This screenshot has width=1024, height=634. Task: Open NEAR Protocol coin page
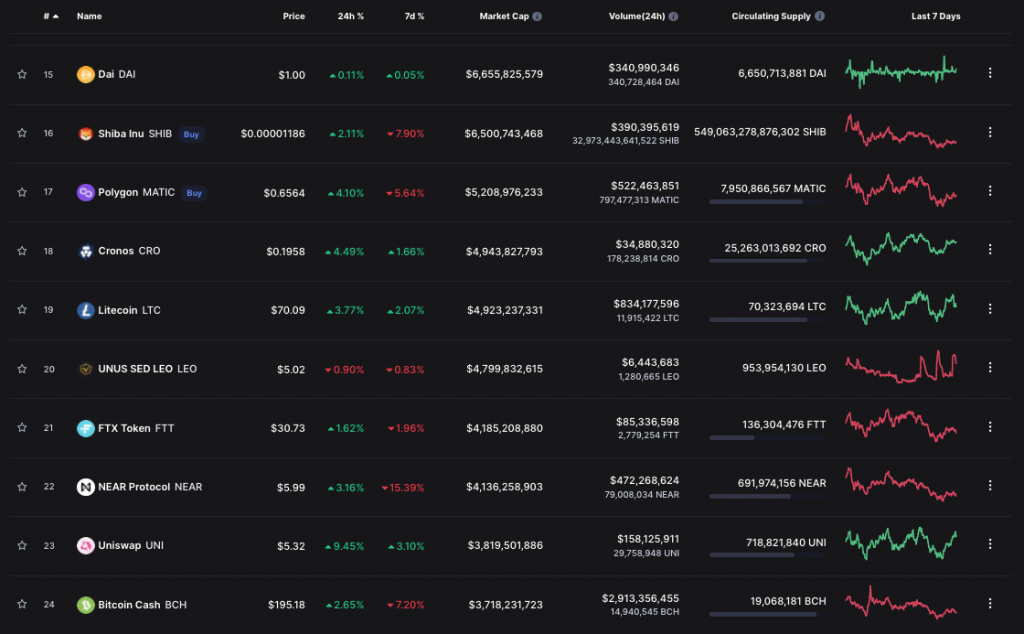tap(150, 487)
